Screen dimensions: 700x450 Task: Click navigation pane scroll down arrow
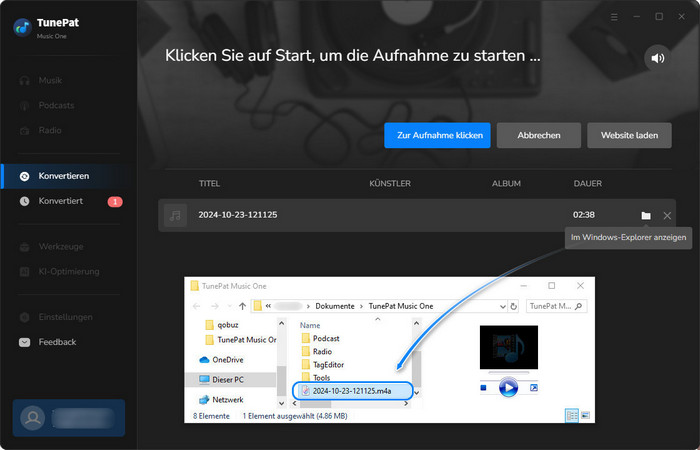click(x=281, y=403)
